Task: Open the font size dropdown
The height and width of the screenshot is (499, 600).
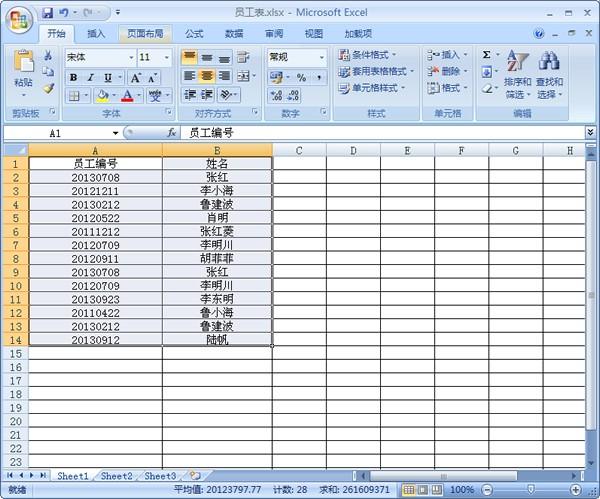Action: [167, 57]
